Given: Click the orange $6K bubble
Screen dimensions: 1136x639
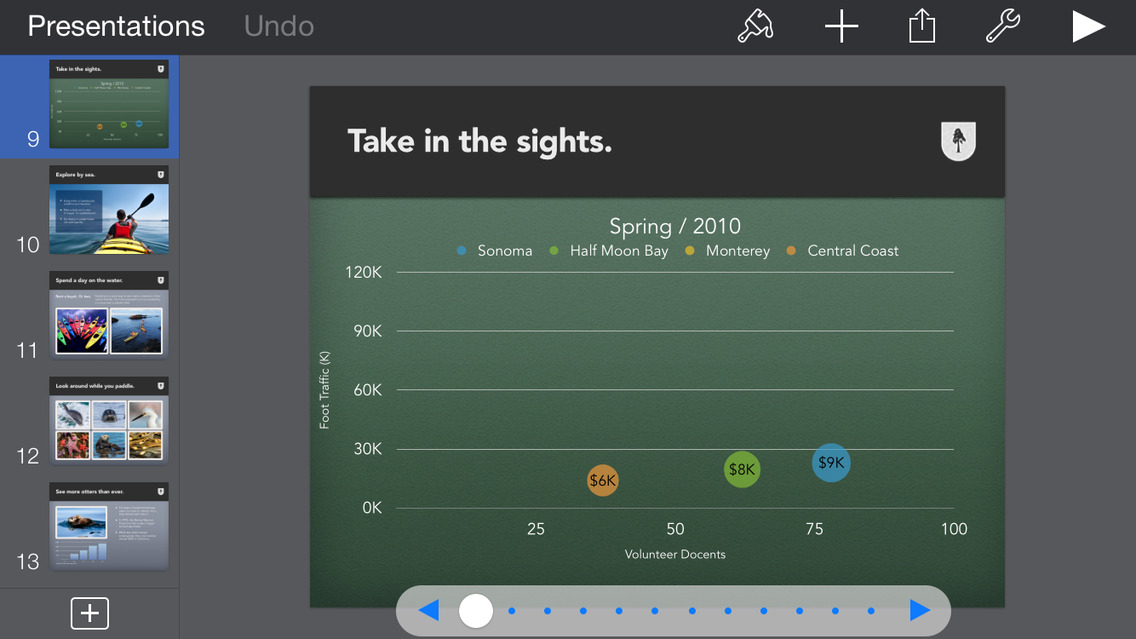Looking at the screenshot, I should [603, 481].
